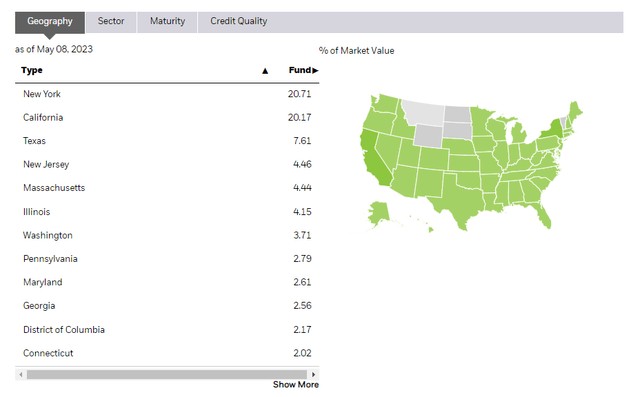Click the Type column sort arrow
Screen dimensions: 640x397
(265, 71)
